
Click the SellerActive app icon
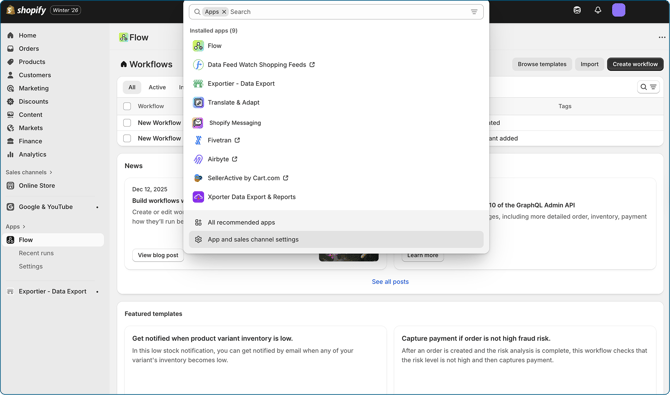[x=198, y=178]
